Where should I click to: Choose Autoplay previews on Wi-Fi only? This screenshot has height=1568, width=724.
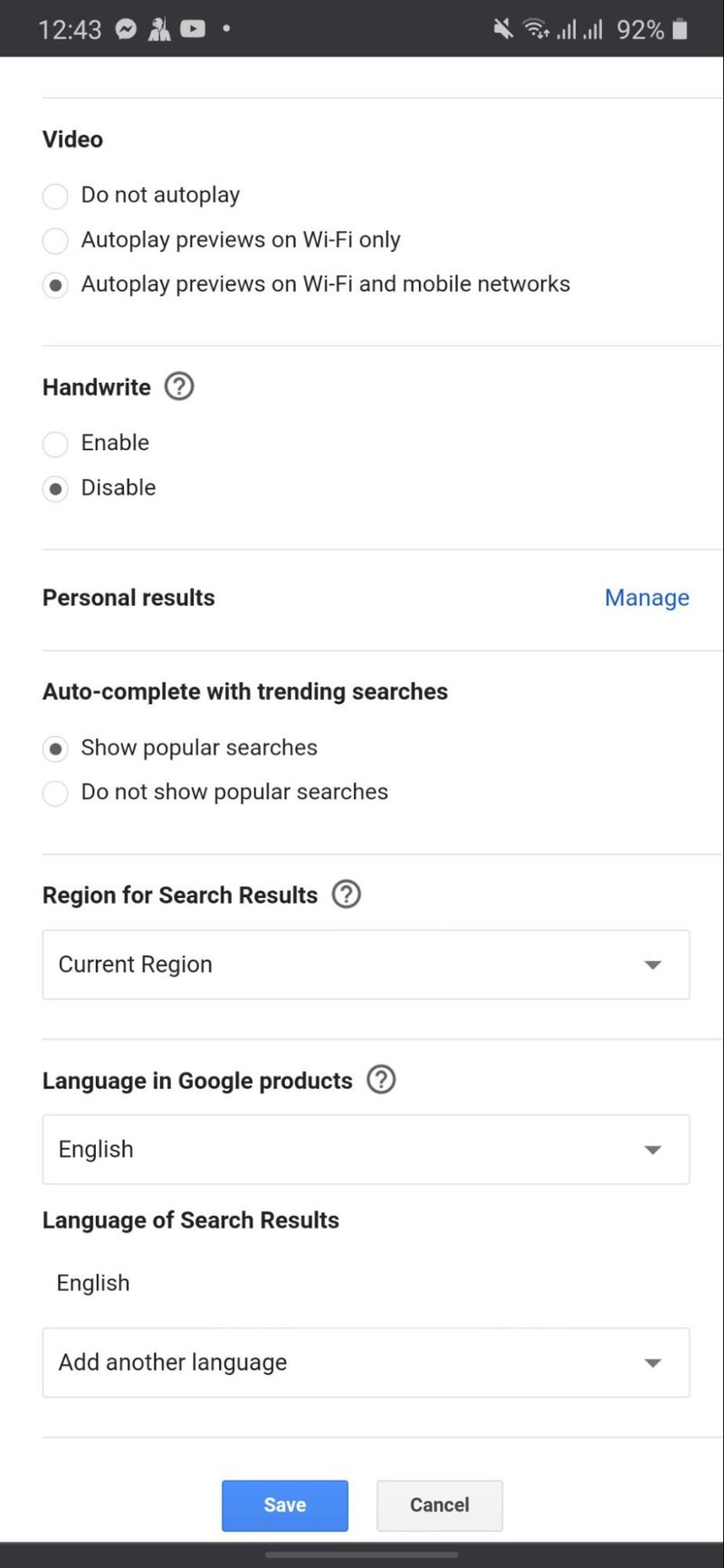pyautogui.click(x=55, y=241)
